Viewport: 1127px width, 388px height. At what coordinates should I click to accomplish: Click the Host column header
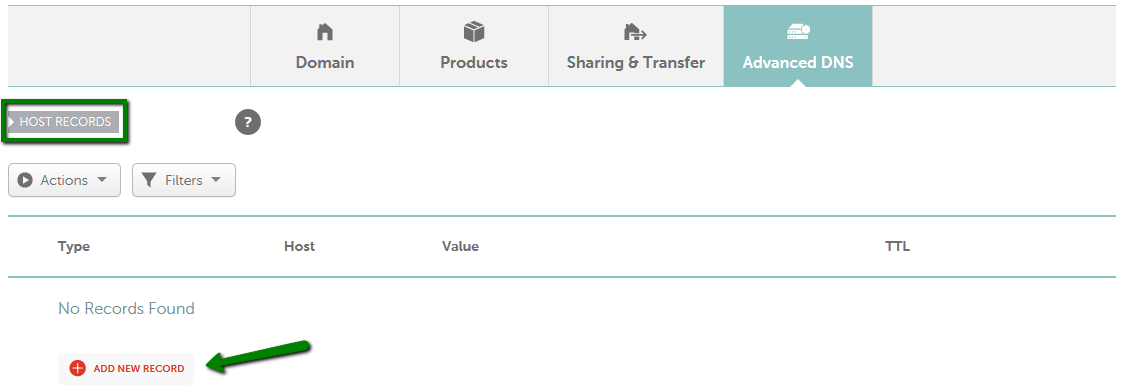coord(300,246)
